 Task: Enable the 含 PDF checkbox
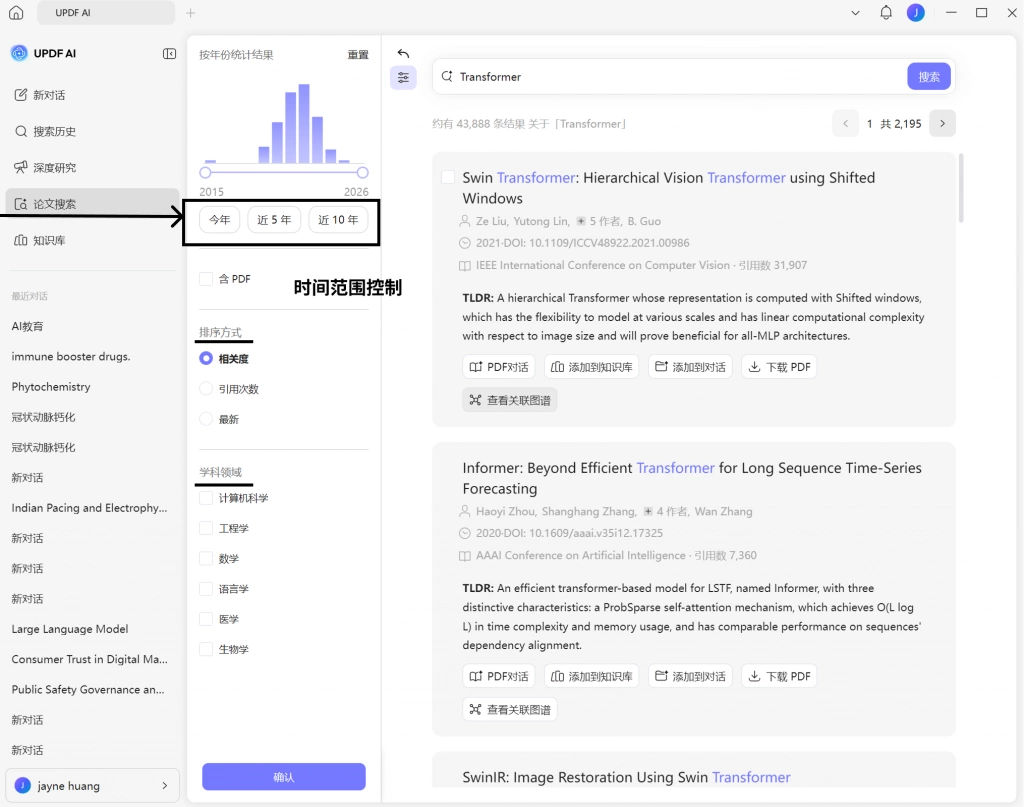point(206,279)
